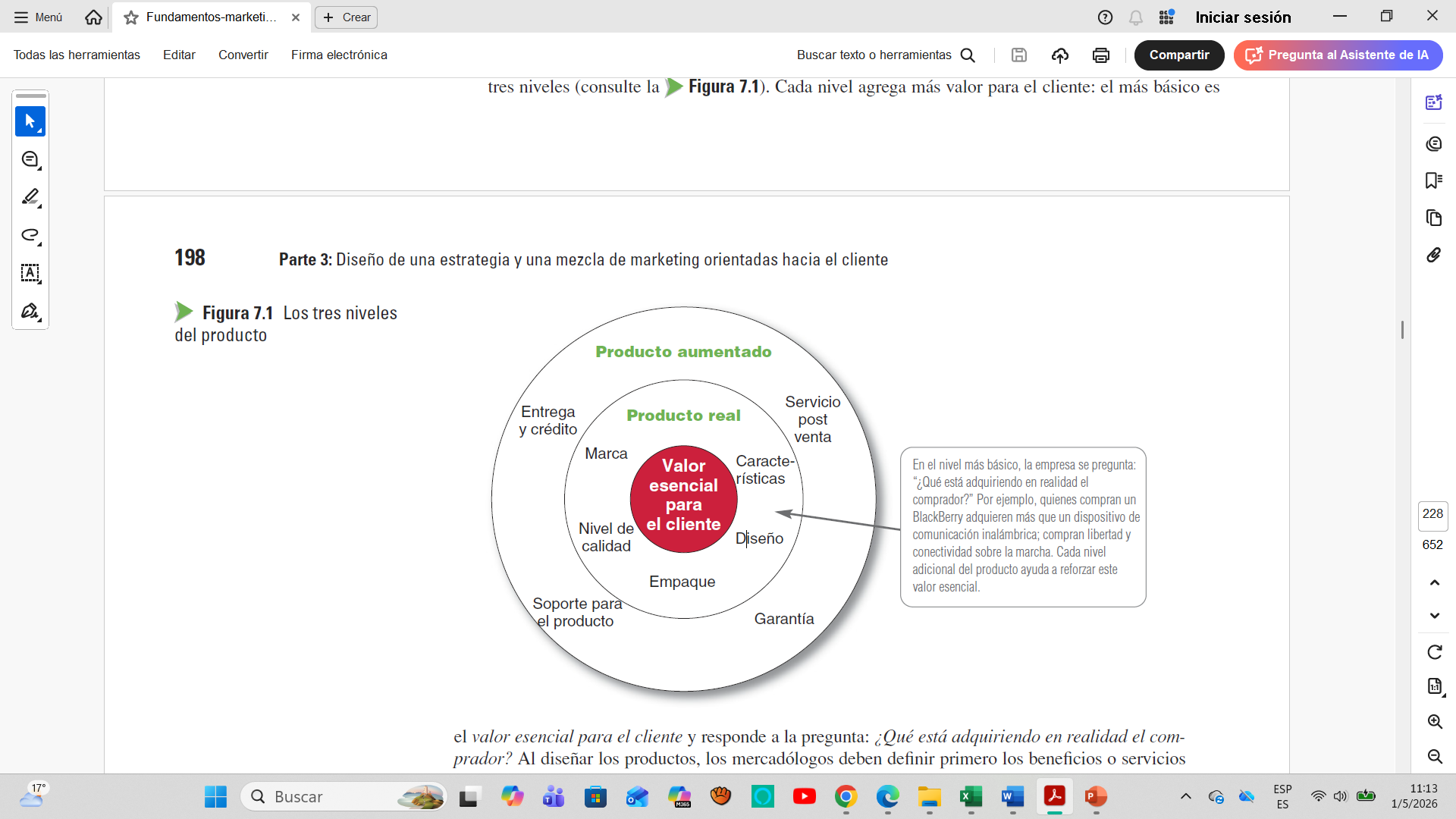Select the arrow selection tool

tap(30, 121)
